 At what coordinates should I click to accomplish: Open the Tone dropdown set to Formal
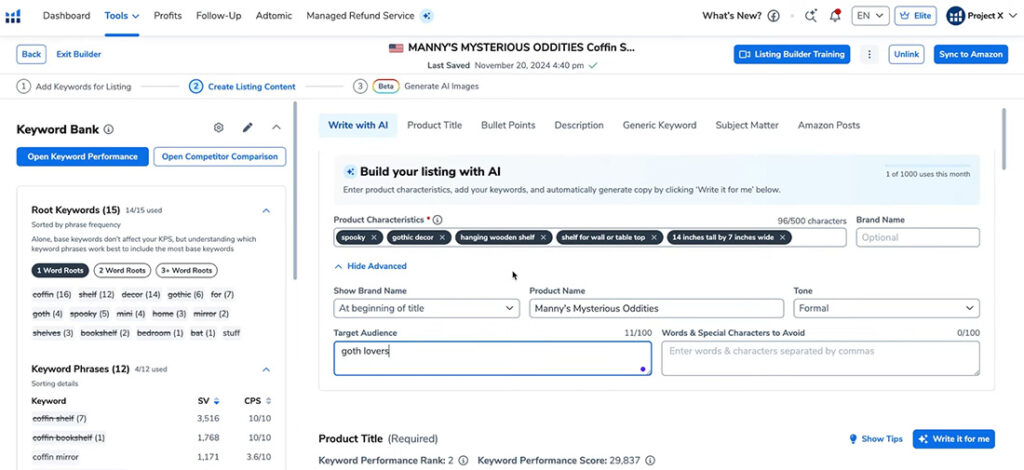(x=886, y=308)
